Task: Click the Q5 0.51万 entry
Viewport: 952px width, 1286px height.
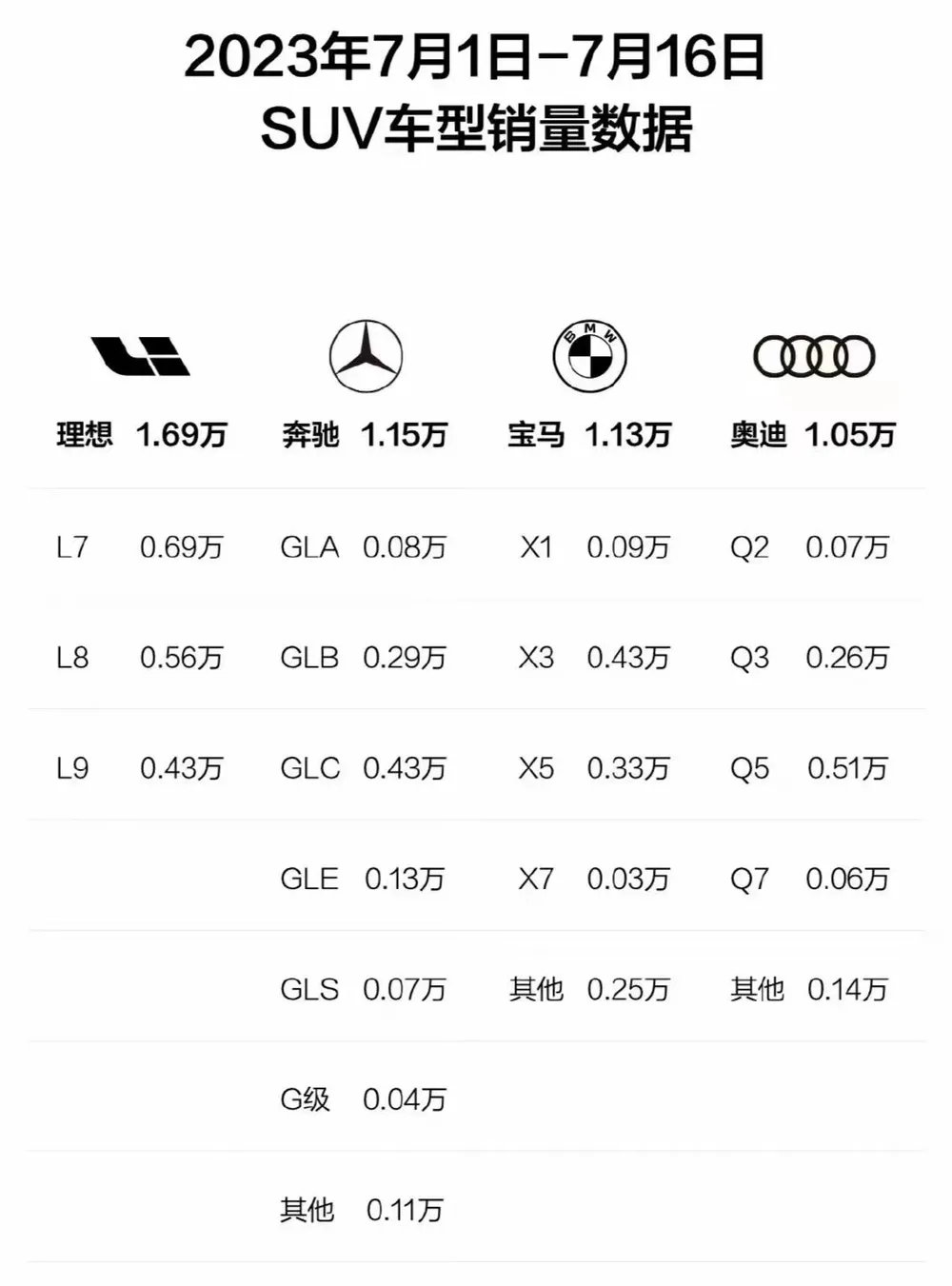Action: tap(810, 768)
